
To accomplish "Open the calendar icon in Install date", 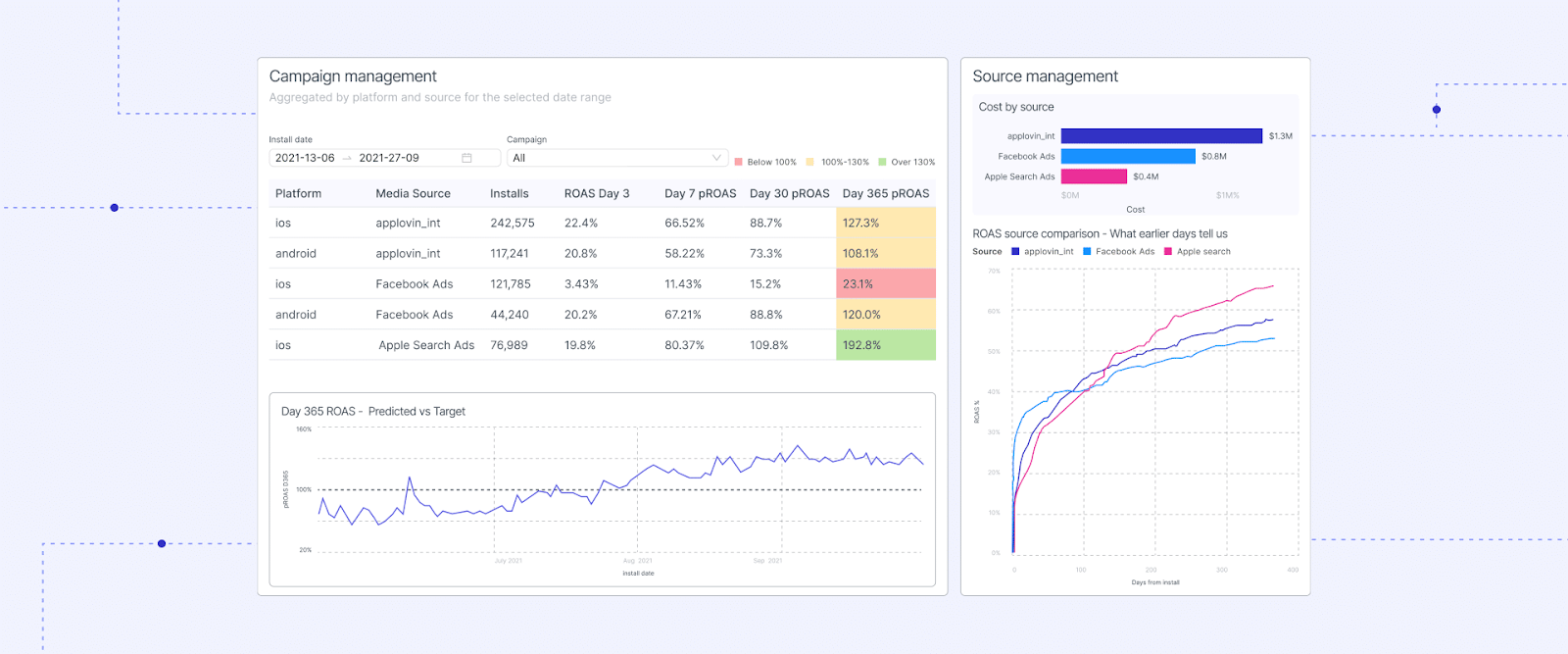I will tap(466, 158).
